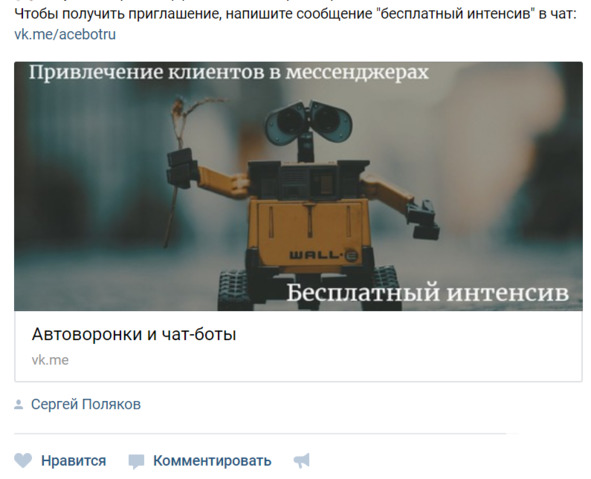Click the gray vk.me domain label
Viewport: 591px width, 479px height.
point(50,360)
